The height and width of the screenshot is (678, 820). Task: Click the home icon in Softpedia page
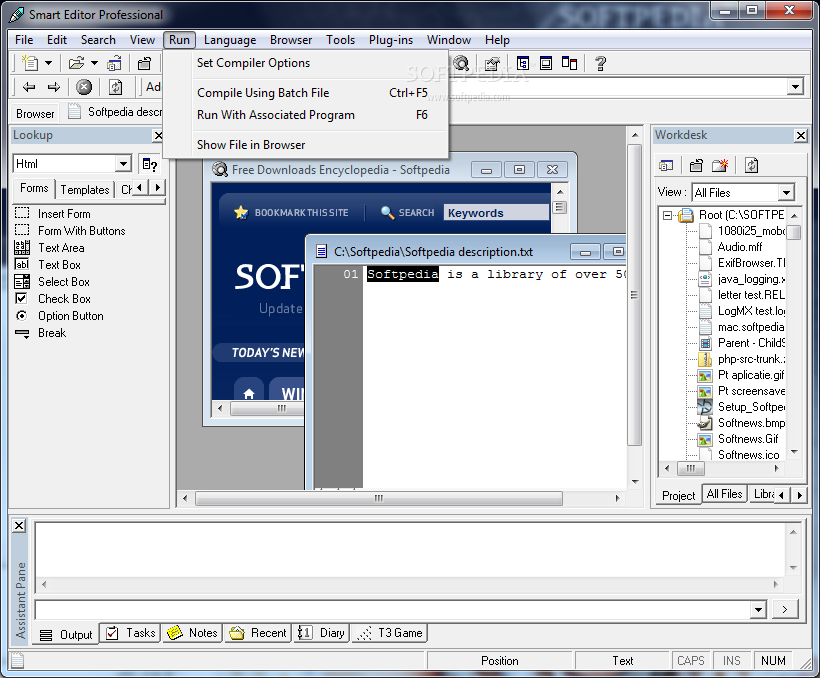[249, 393]
